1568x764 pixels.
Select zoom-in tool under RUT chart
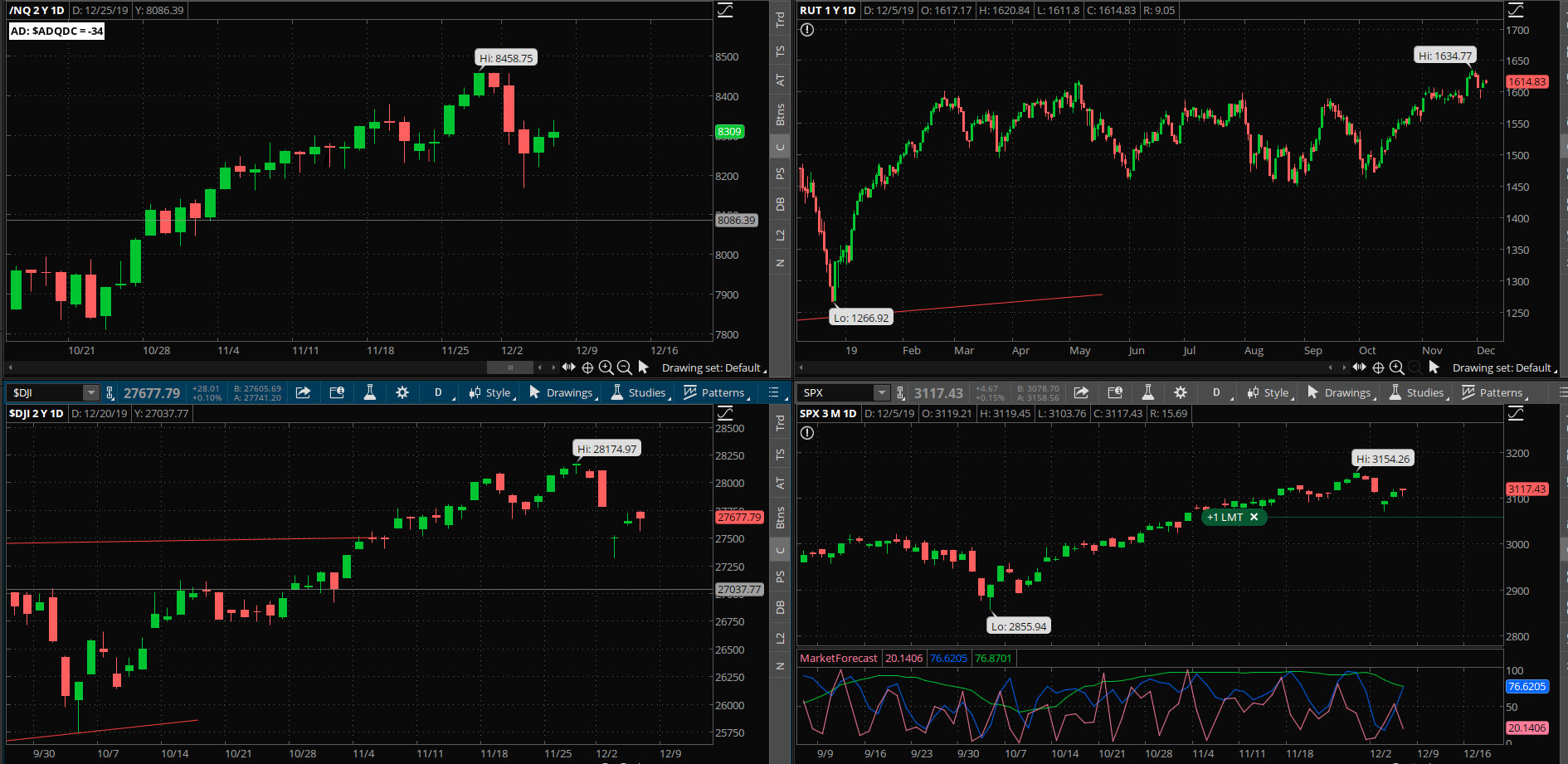(x=1396, y=367)
